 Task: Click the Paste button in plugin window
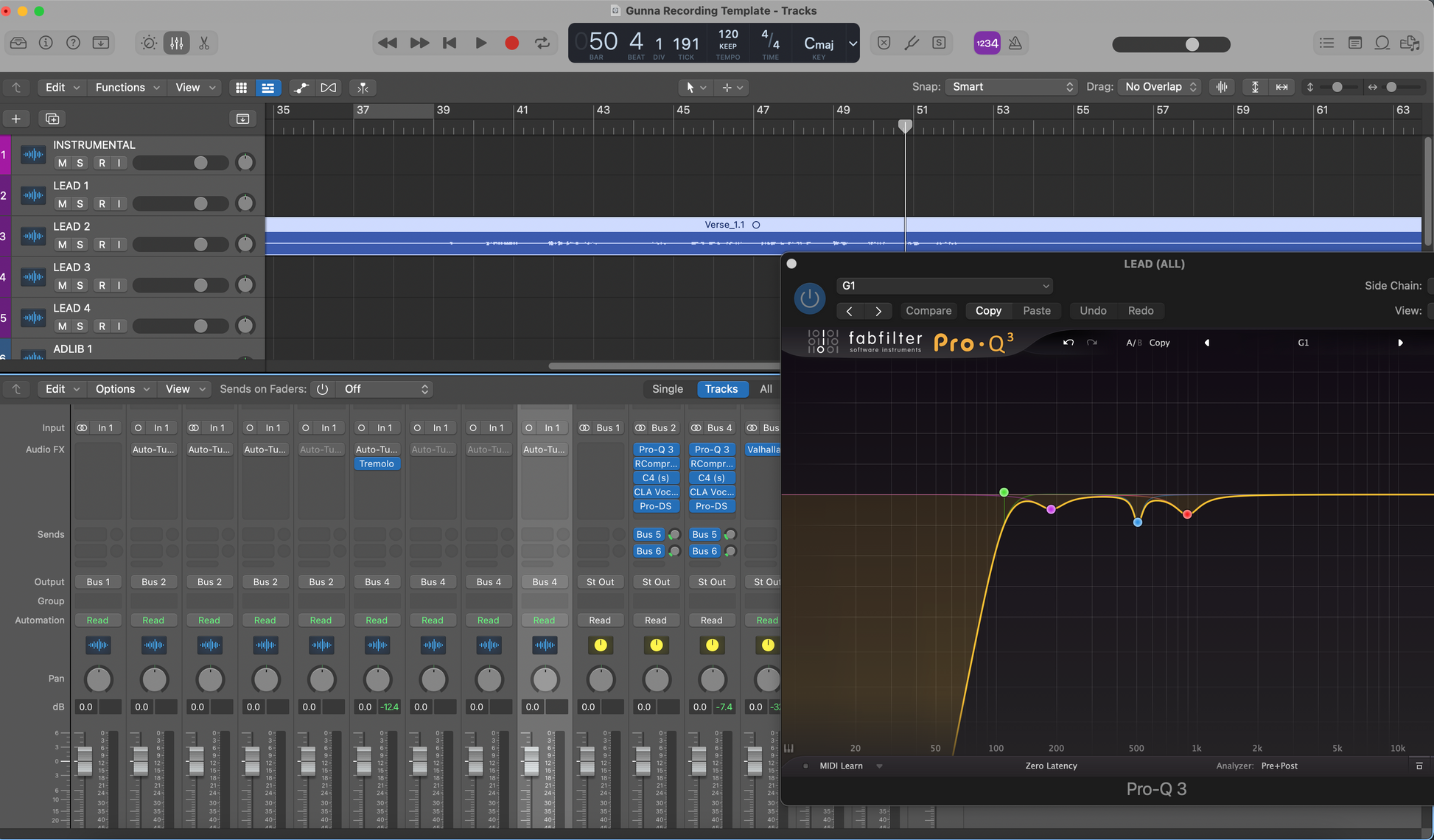coord(1036,311)
